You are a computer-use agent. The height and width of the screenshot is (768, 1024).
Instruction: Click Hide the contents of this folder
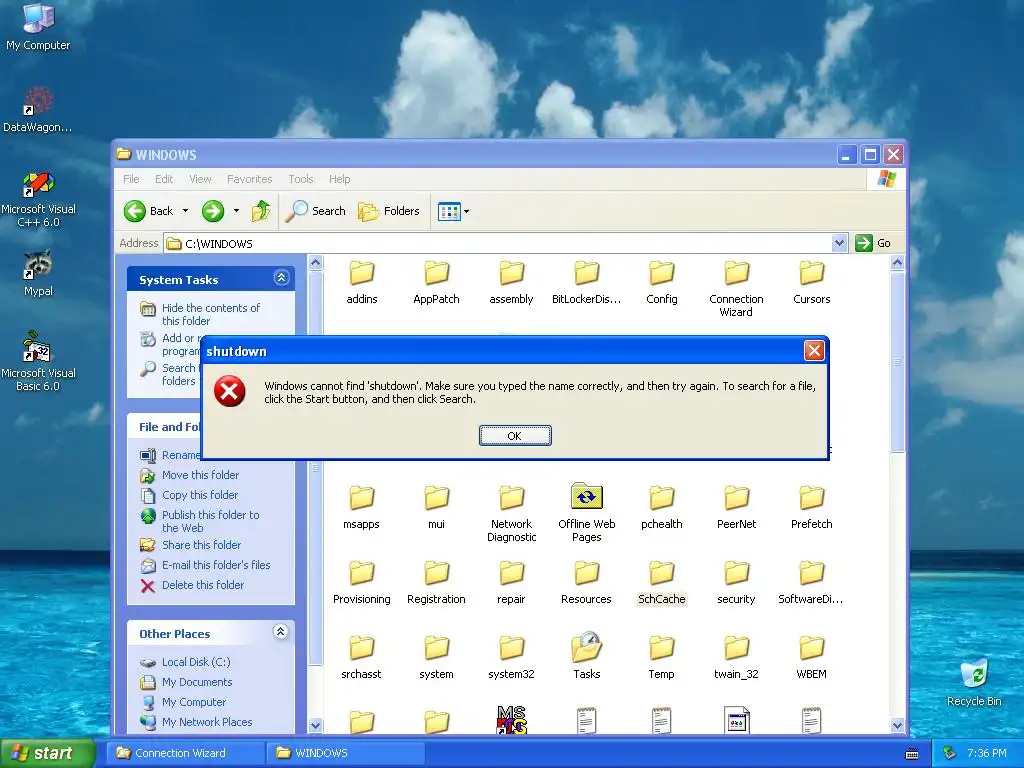pos(201,314)
